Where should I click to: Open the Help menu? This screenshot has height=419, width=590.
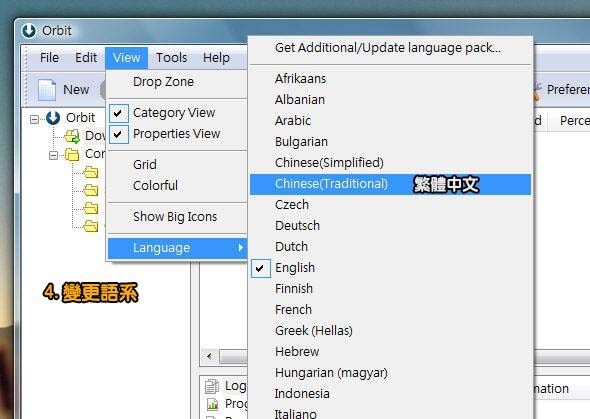point(216,58)
